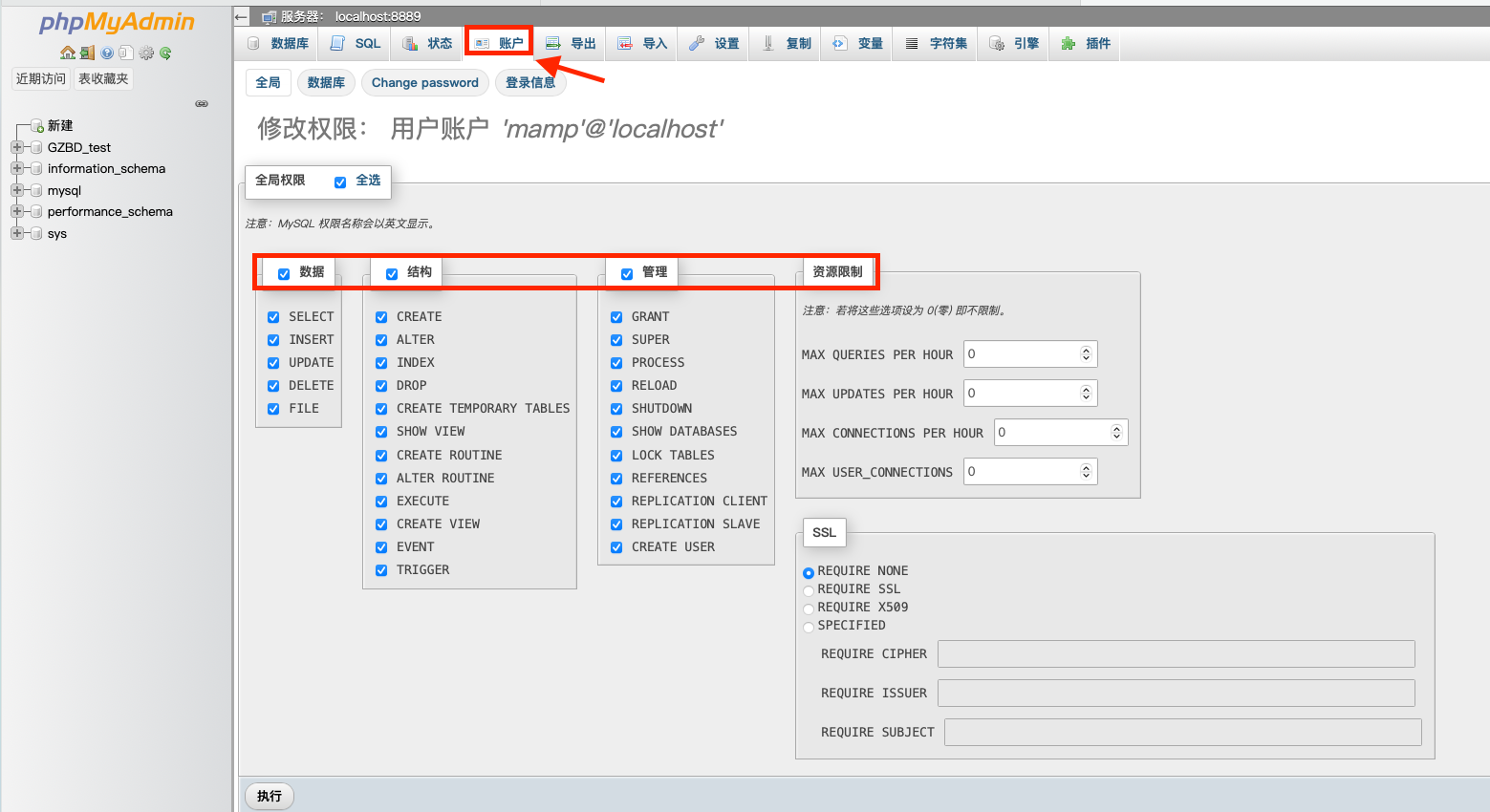Toggle the CREATE USER privilege checkbox
Image resolution: width=1490 pixels, height=812 pixels.
pos(616,547)
